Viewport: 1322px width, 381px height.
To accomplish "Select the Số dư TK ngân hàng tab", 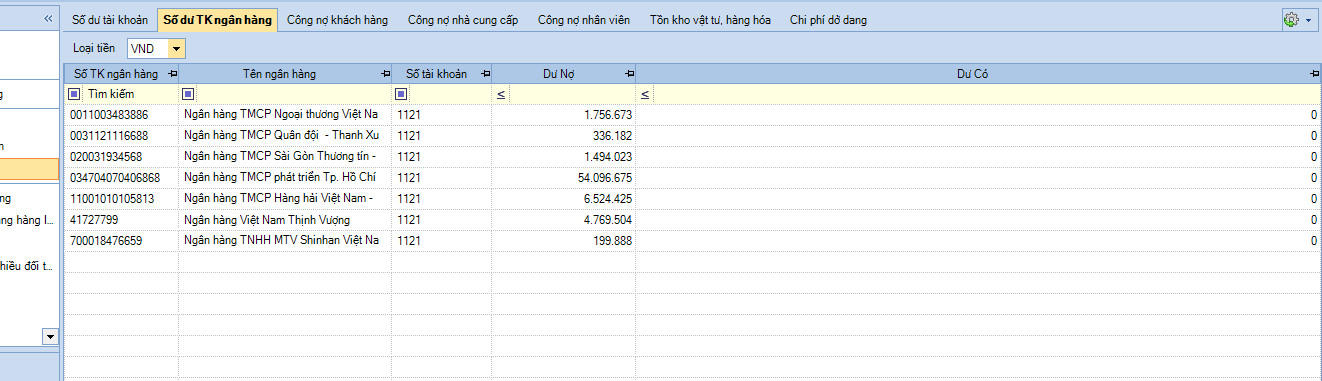I will click(x=217, y=20).
